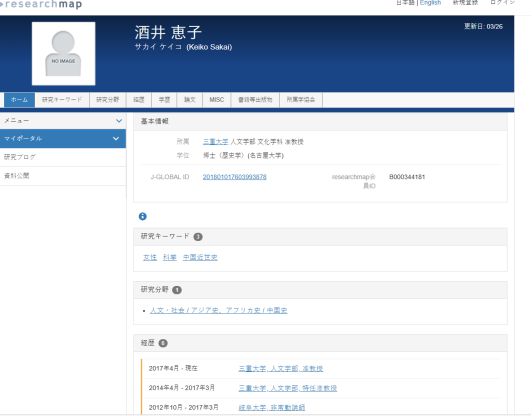The width and height of the screenshot is (532, 416).
Task: Open the 経歴 tab
Action: coord(139,100)
